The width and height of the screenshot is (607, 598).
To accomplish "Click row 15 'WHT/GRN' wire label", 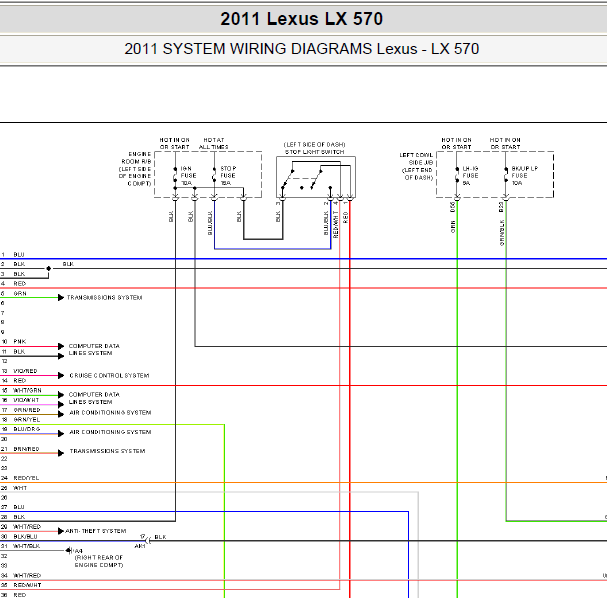I will (x=27, y=391).
